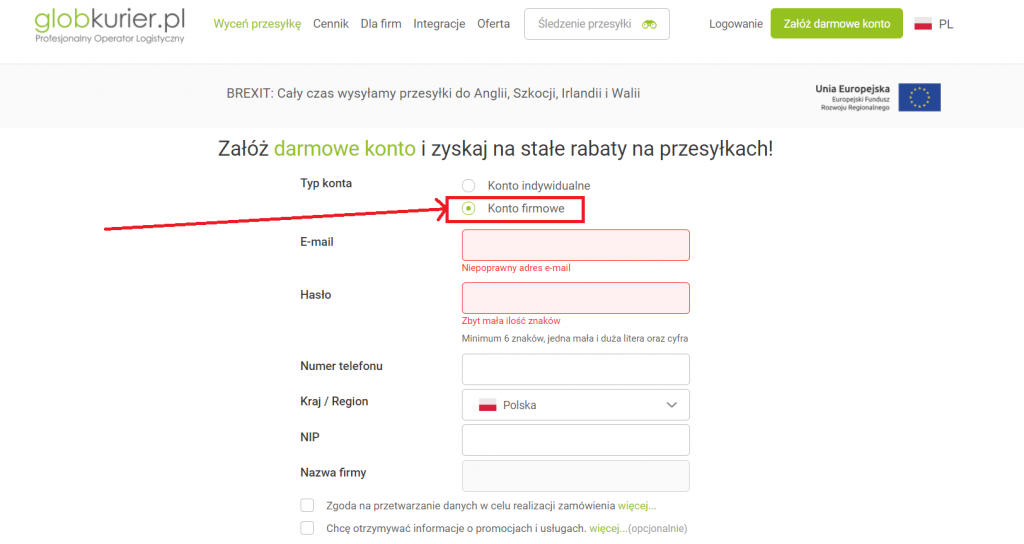Image resolution: width=1024 pixels, height=544 pixels.
Task: Click the Polish flag language icon
Action: [x=923, y=24]
